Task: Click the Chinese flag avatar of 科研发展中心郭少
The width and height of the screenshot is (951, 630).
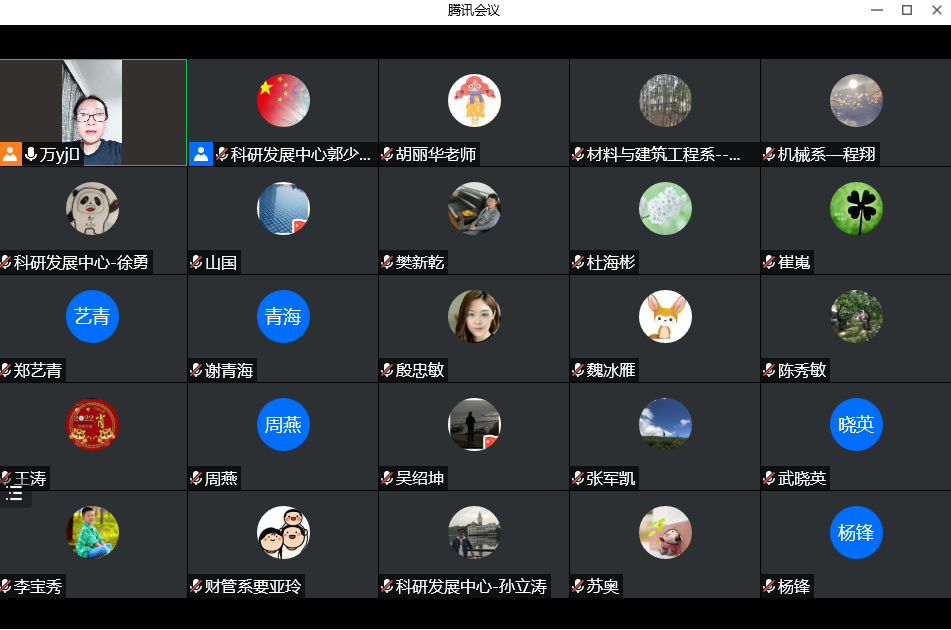Action: [x=283, y=101]
